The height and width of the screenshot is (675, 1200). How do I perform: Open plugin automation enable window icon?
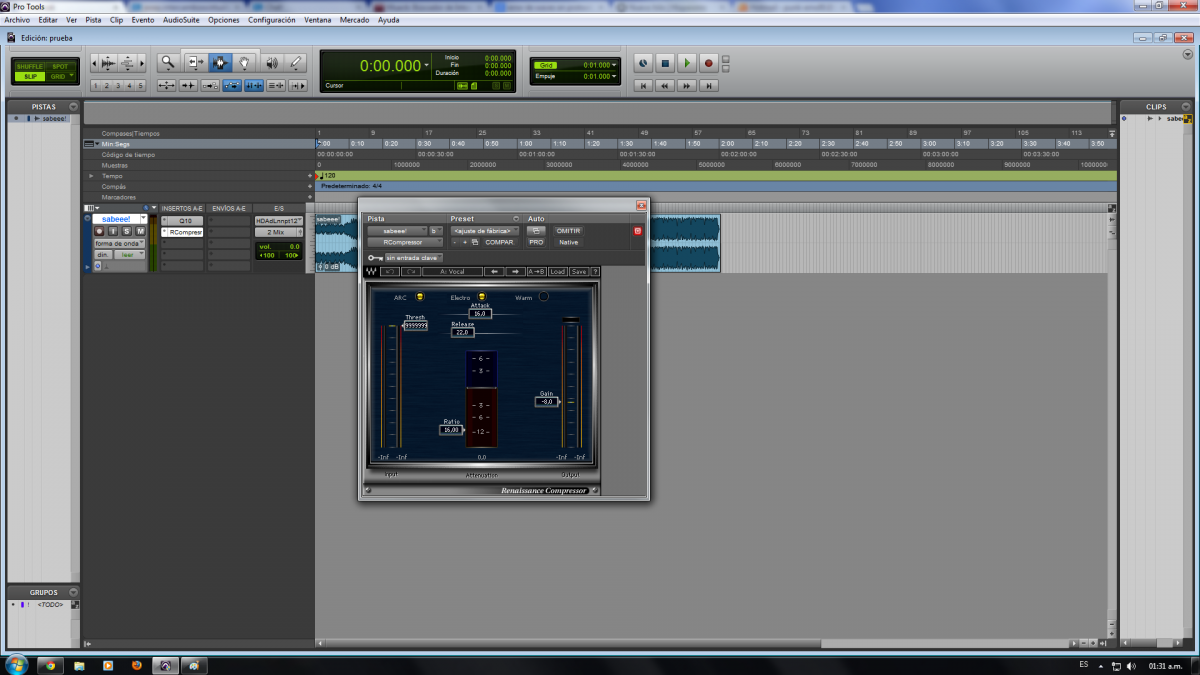536,231
